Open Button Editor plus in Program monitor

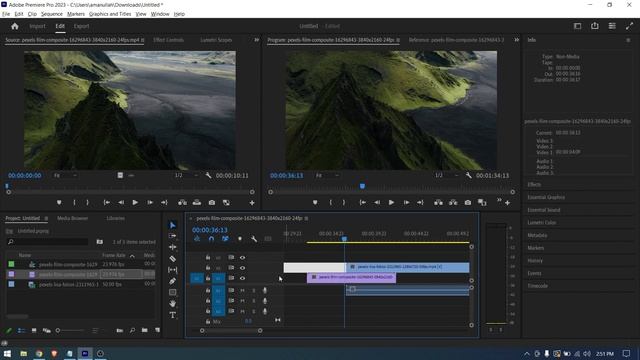tap(507, 203)
